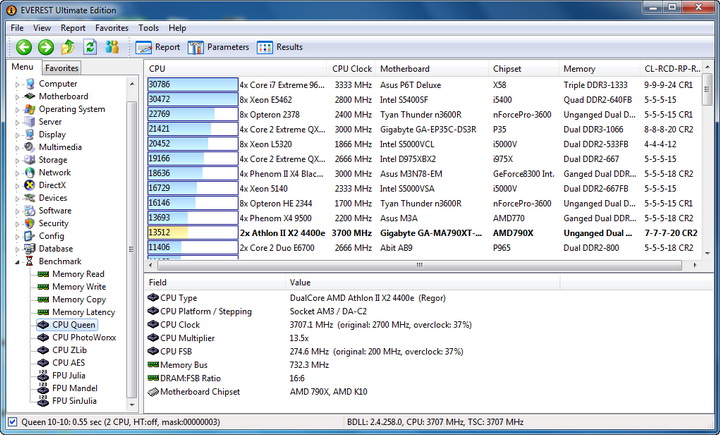Refresh the benchmark with refresh icon

90,47
